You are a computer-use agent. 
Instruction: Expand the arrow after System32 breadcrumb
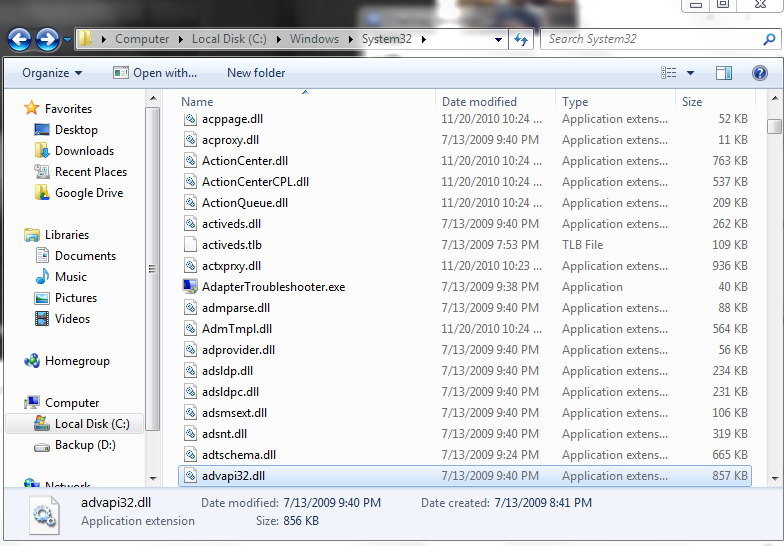coord(424,39)
